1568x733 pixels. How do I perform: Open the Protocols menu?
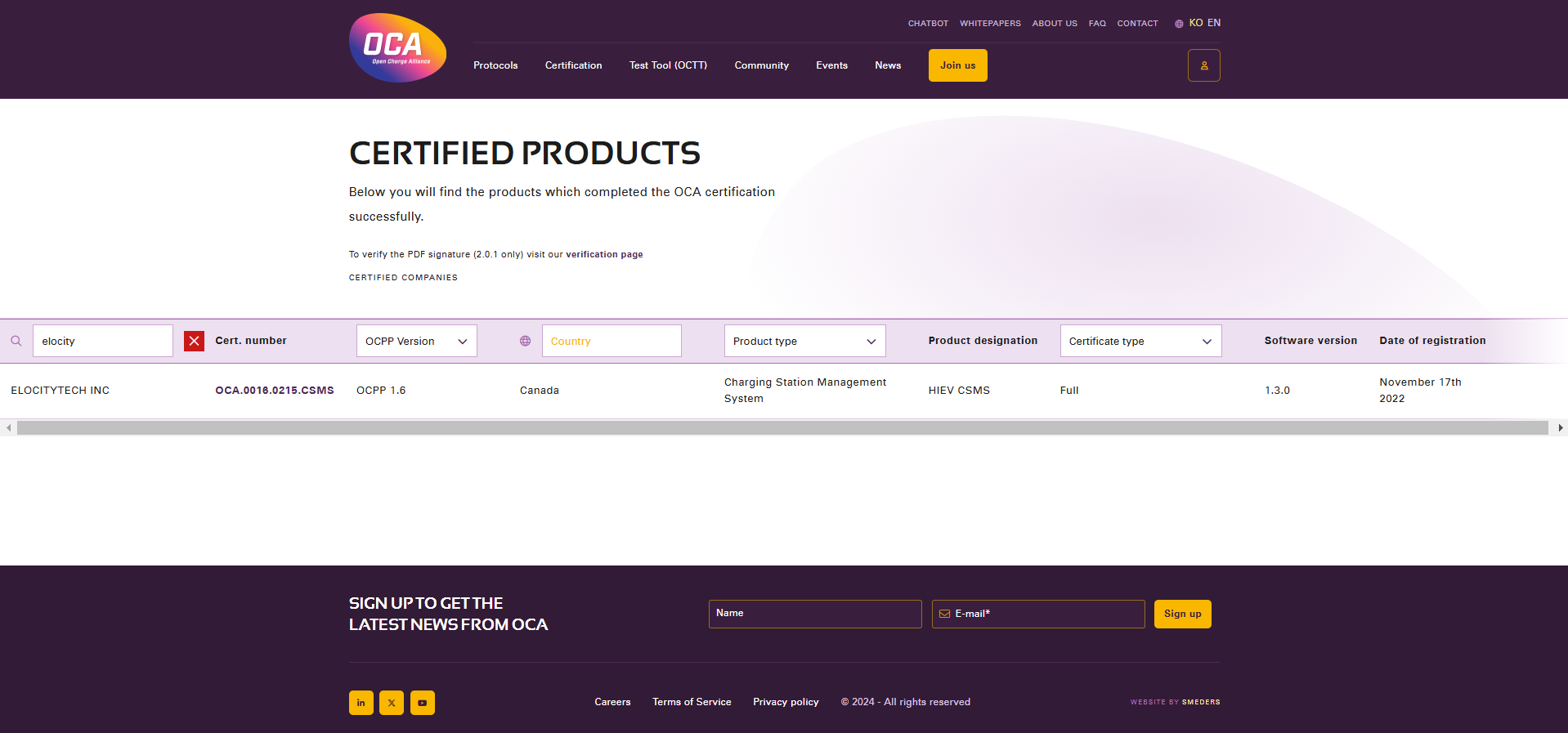coord(495,65)
